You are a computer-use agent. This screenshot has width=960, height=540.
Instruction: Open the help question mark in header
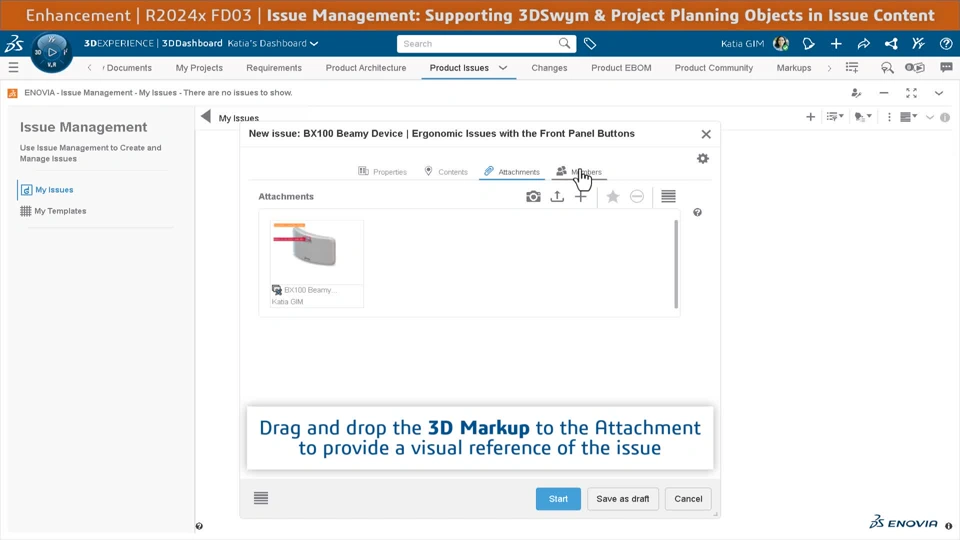pos(946,43)
